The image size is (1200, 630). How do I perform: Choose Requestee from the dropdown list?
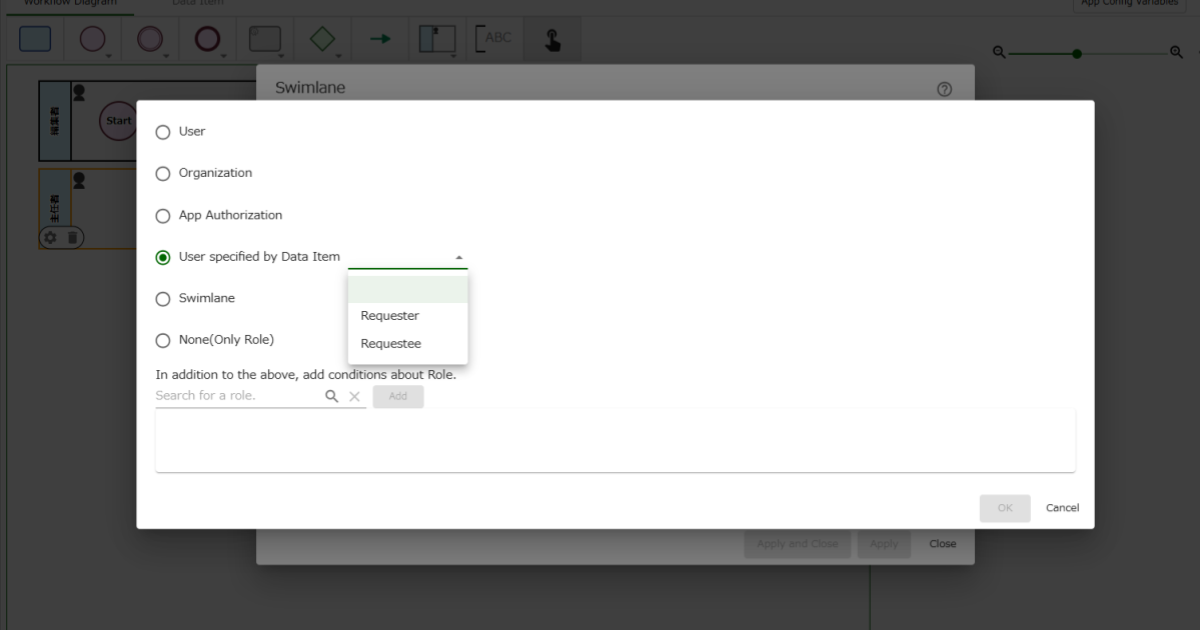[408, 344]
